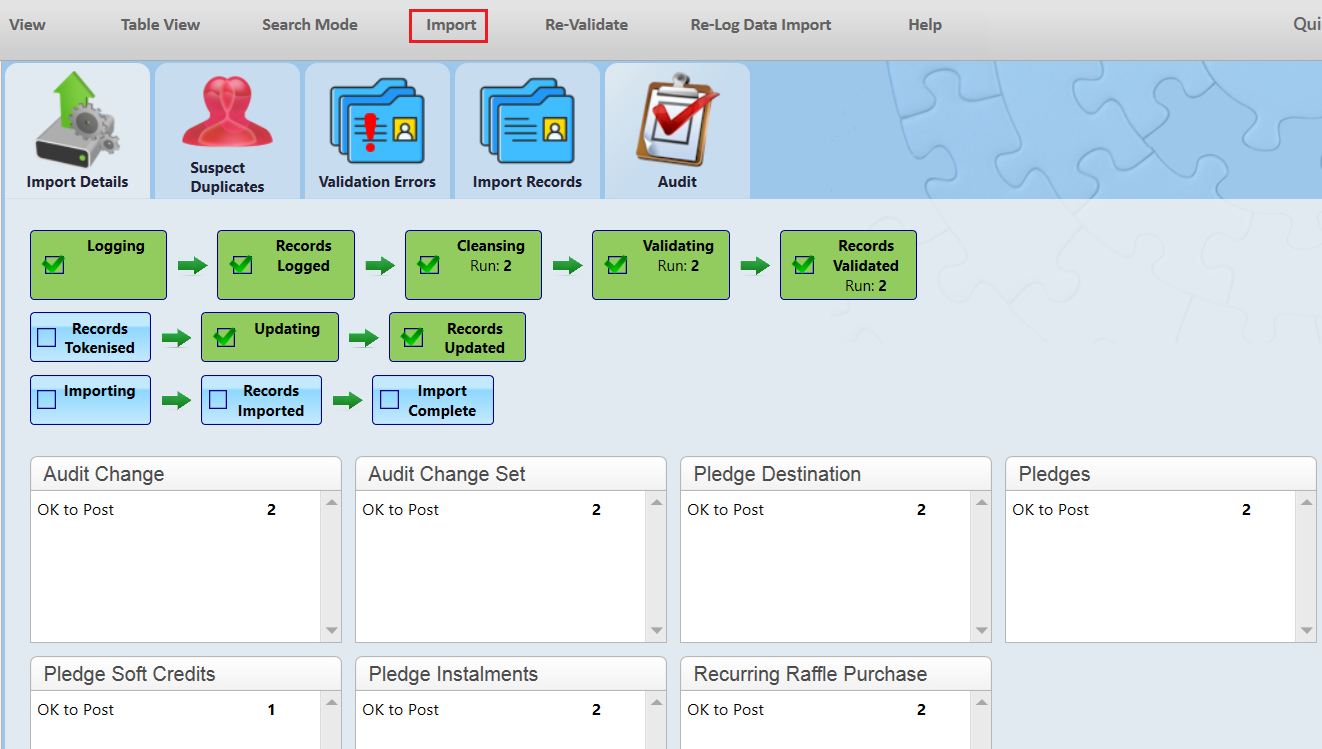Open the Import Records folder icon
This screenshot has height=749, width=1322.
[527, 121]
